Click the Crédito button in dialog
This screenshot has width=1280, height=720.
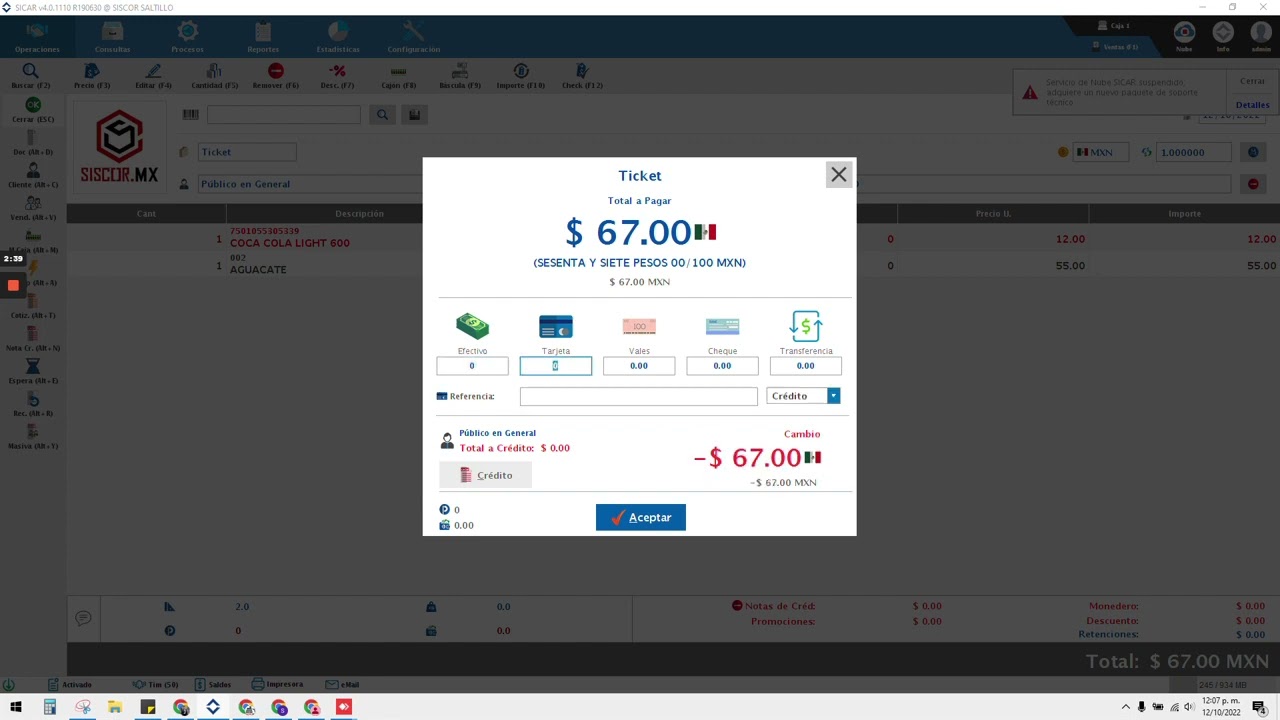(485, 475)
